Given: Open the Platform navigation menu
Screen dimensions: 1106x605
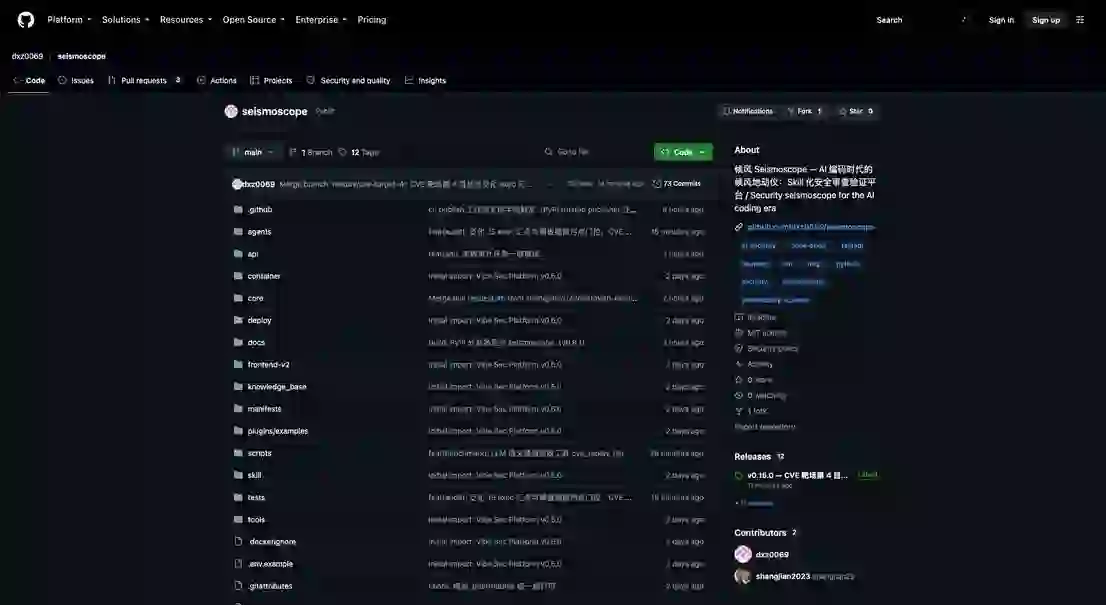Looking at the screenshot, I should (x=69, y=20).
